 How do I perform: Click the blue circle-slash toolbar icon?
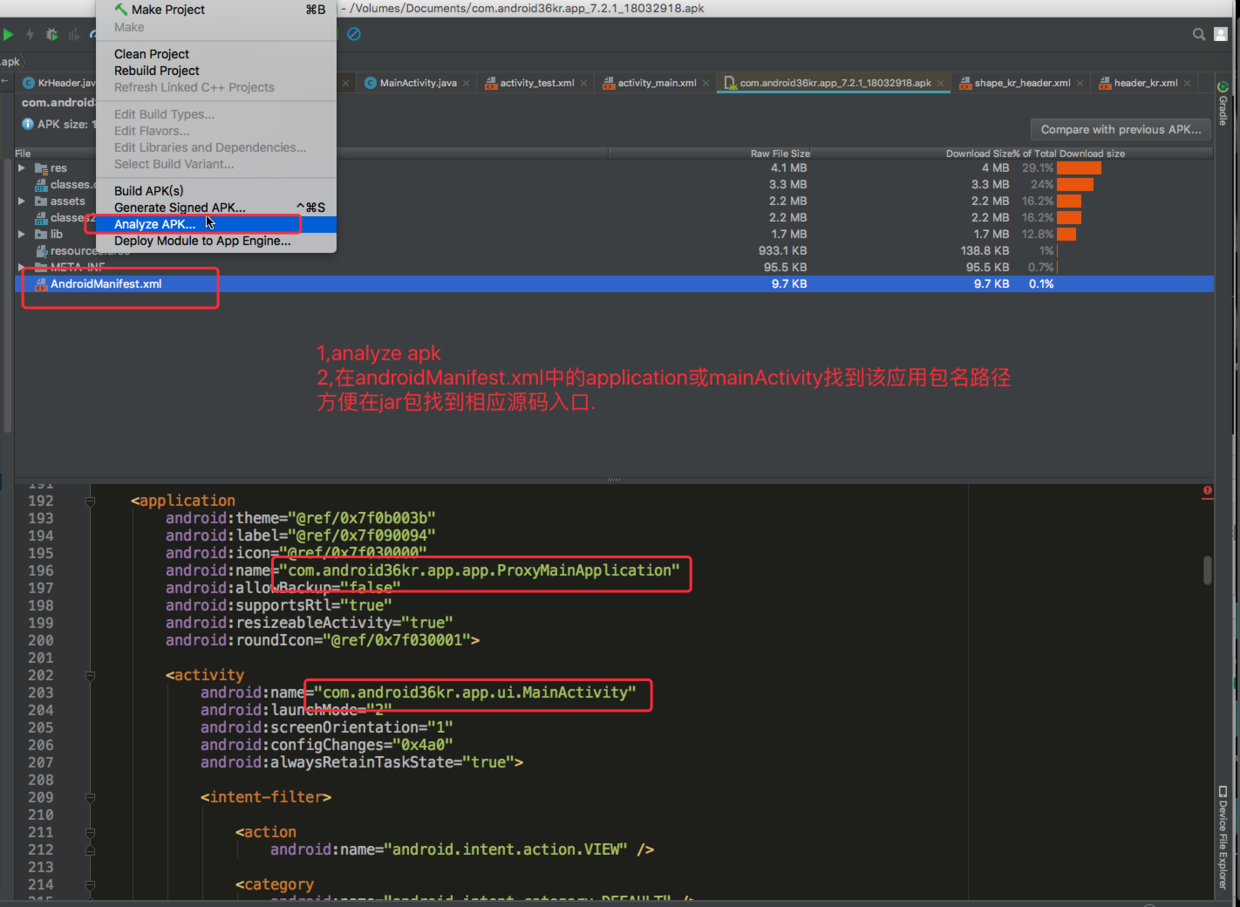(x=354, y=34)
